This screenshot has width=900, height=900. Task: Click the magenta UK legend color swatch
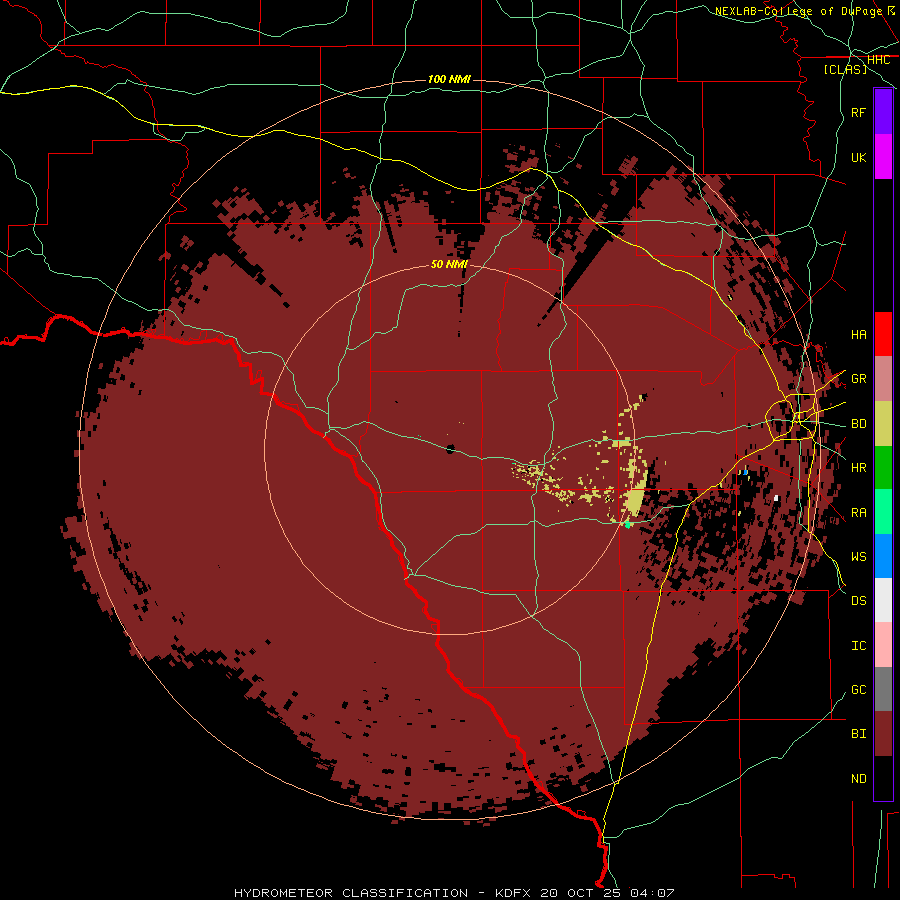coord(883,157)
